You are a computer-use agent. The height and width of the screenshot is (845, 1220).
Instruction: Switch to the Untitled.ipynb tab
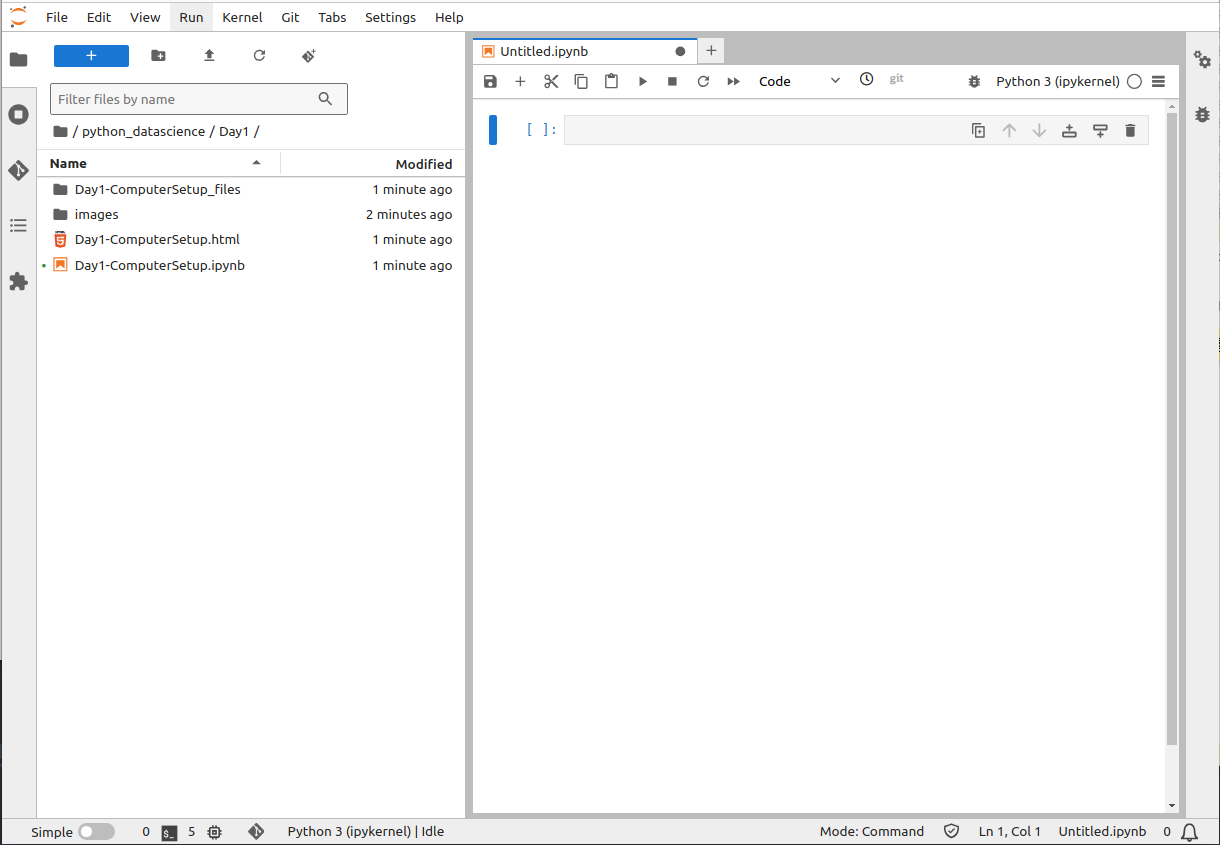click(544, 51)
